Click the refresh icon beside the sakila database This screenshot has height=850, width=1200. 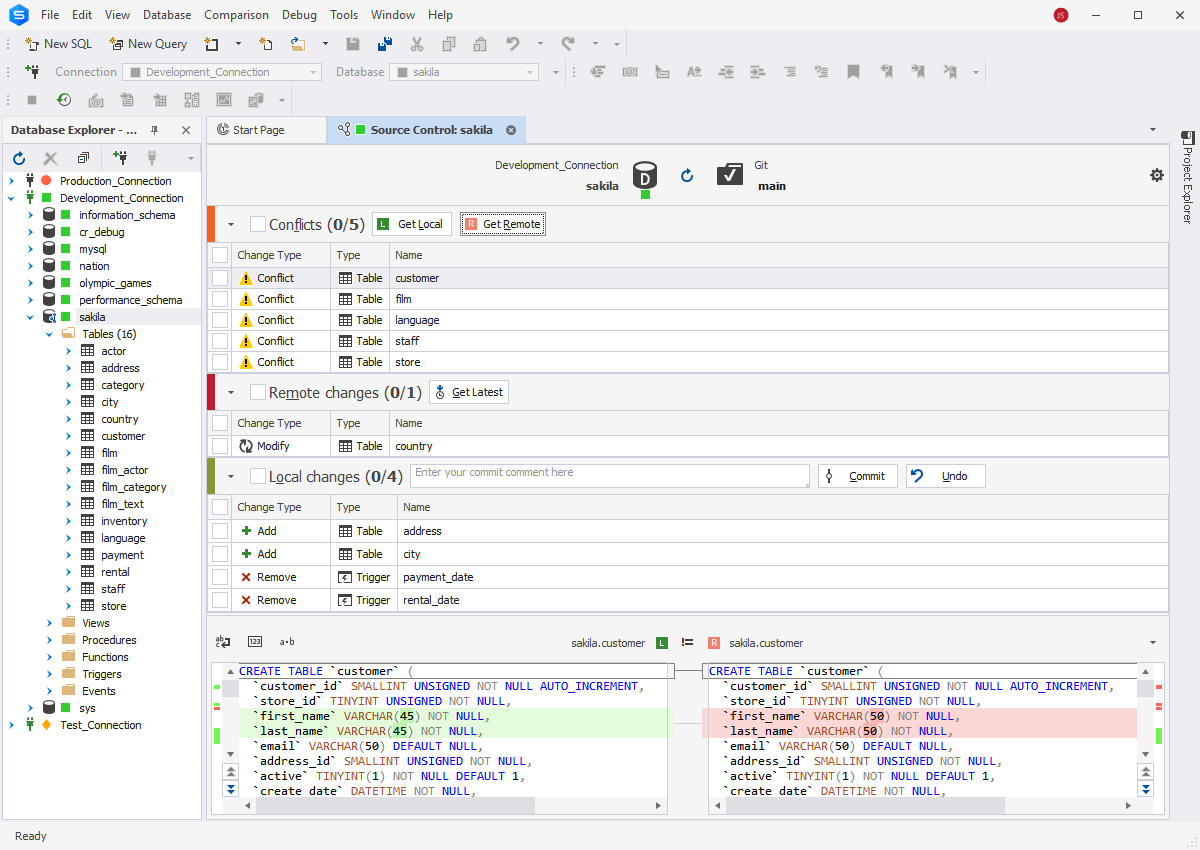click(687, 176)
